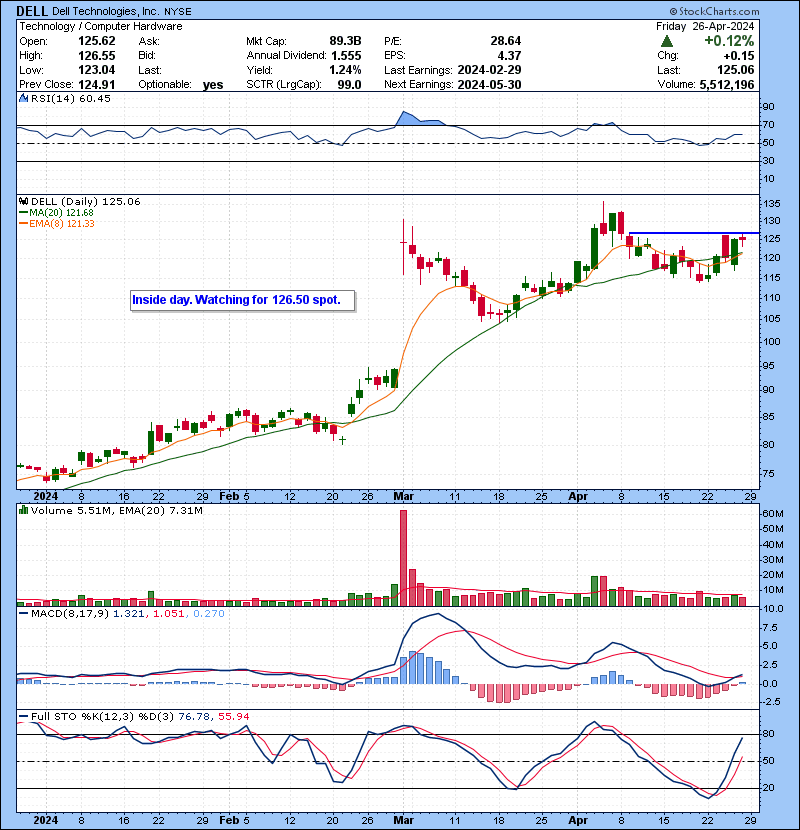The height and width of the screenshot is (830, 800).
Task: Click the EPS value 4.37
Action: pos(509,56)
